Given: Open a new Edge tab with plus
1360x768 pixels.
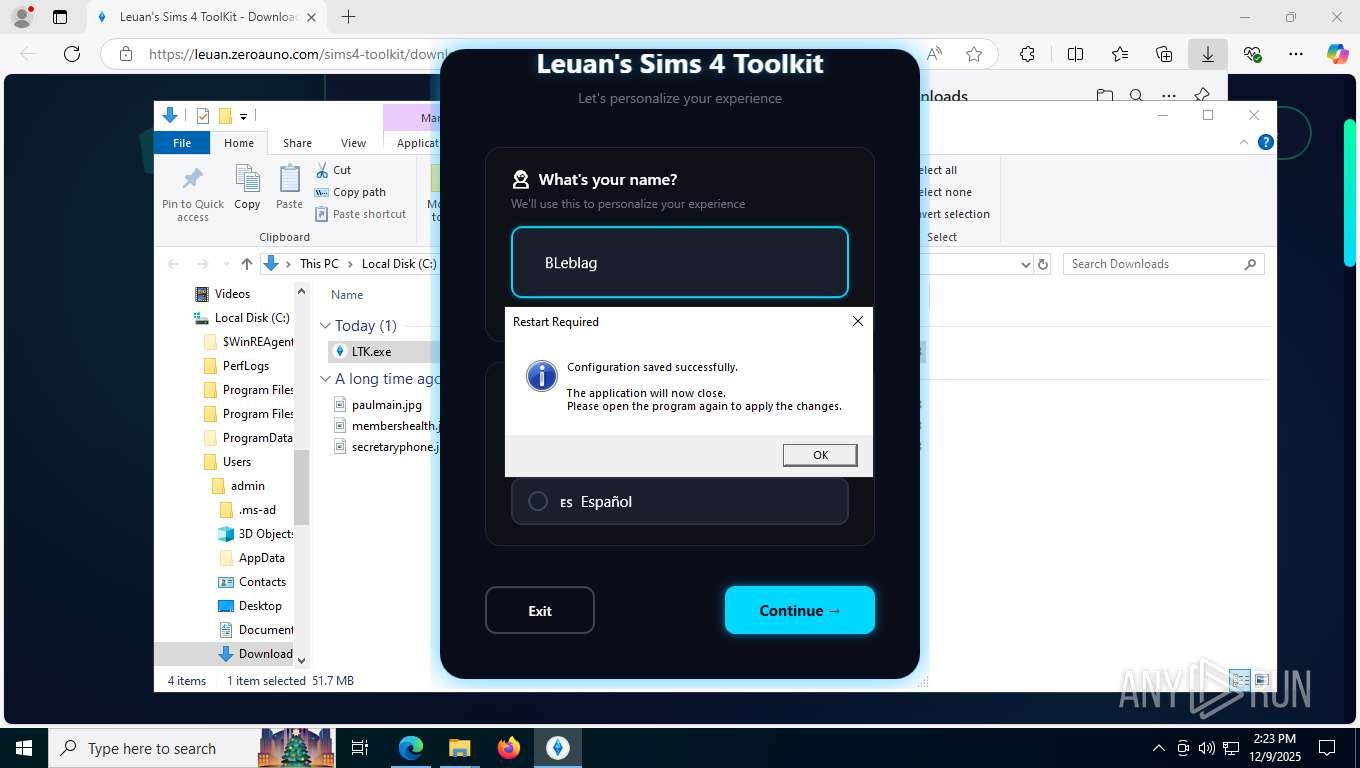Looking at the screenshot, I should point(348,17).
